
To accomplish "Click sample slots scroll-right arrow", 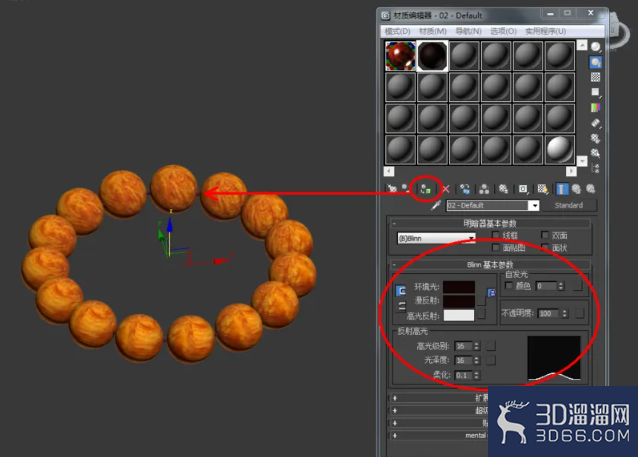I will (x=571, y=171).
